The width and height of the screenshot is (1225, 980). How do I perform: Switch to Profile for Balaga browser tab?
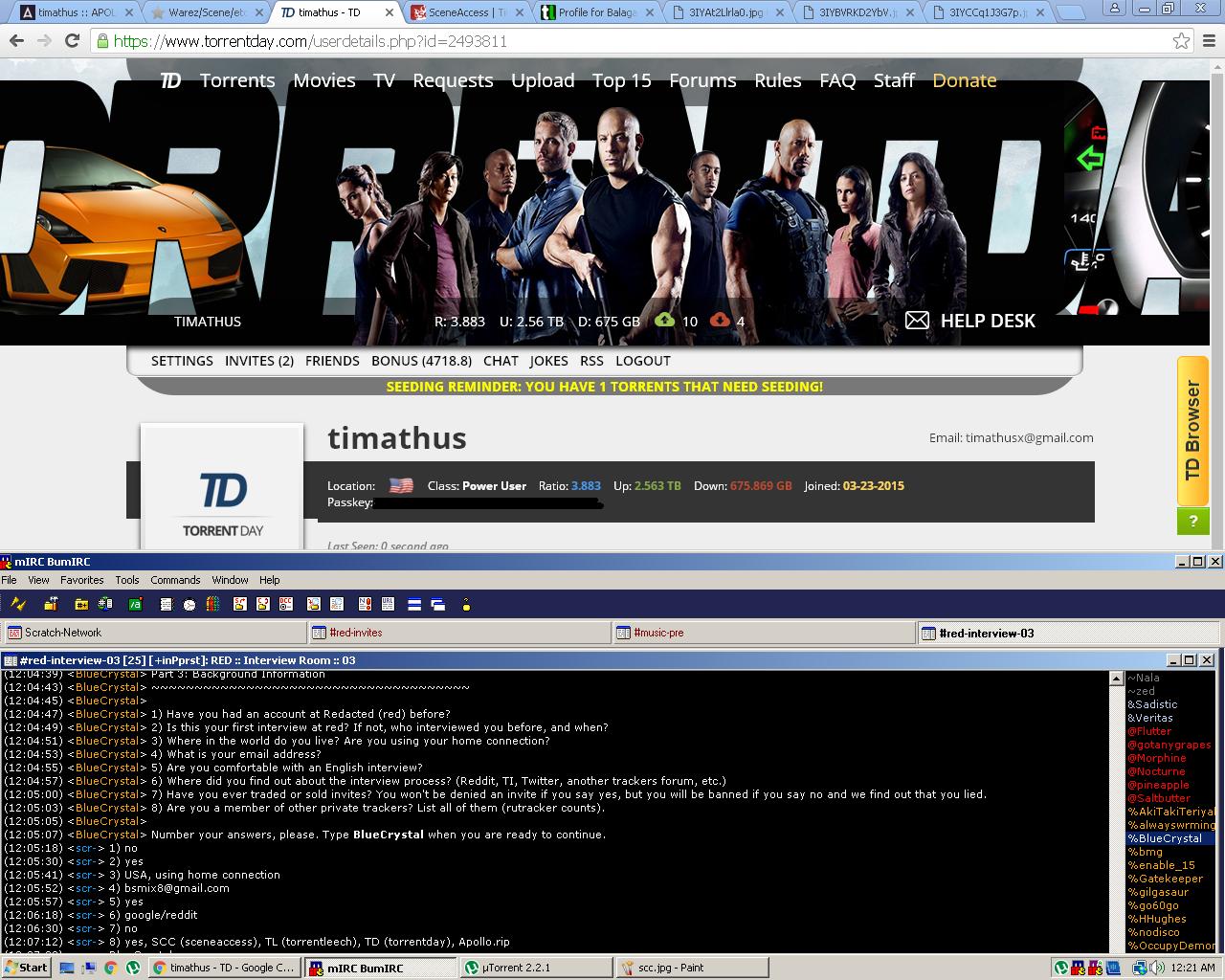tap(596, 12)
